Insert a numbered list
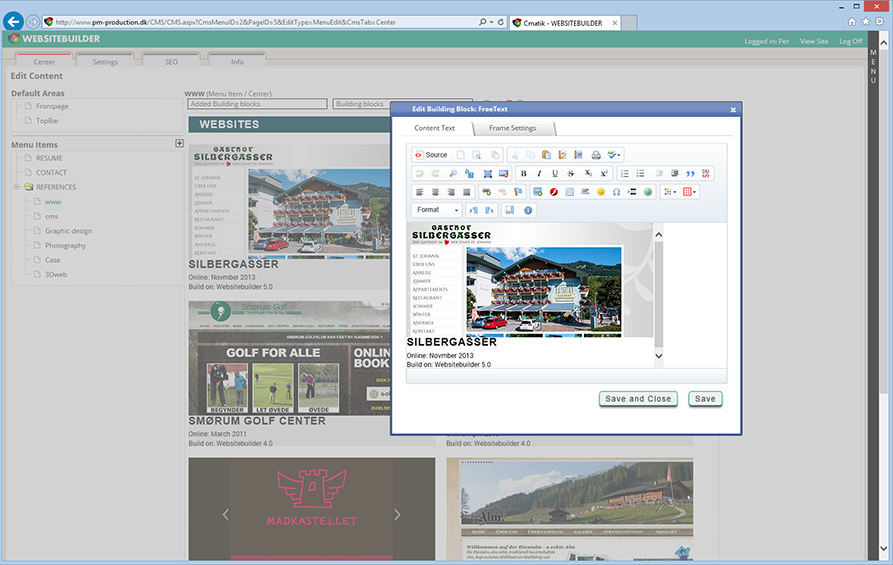 click(625, 174)
